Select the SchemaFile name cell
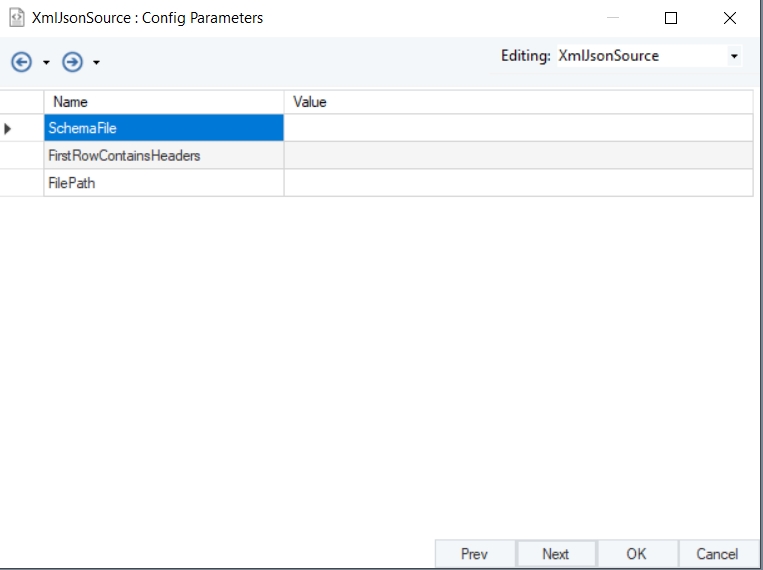Image resolution: width=763 pixels, height=570 pixels. pyautogui.click(x=164, y=128)
